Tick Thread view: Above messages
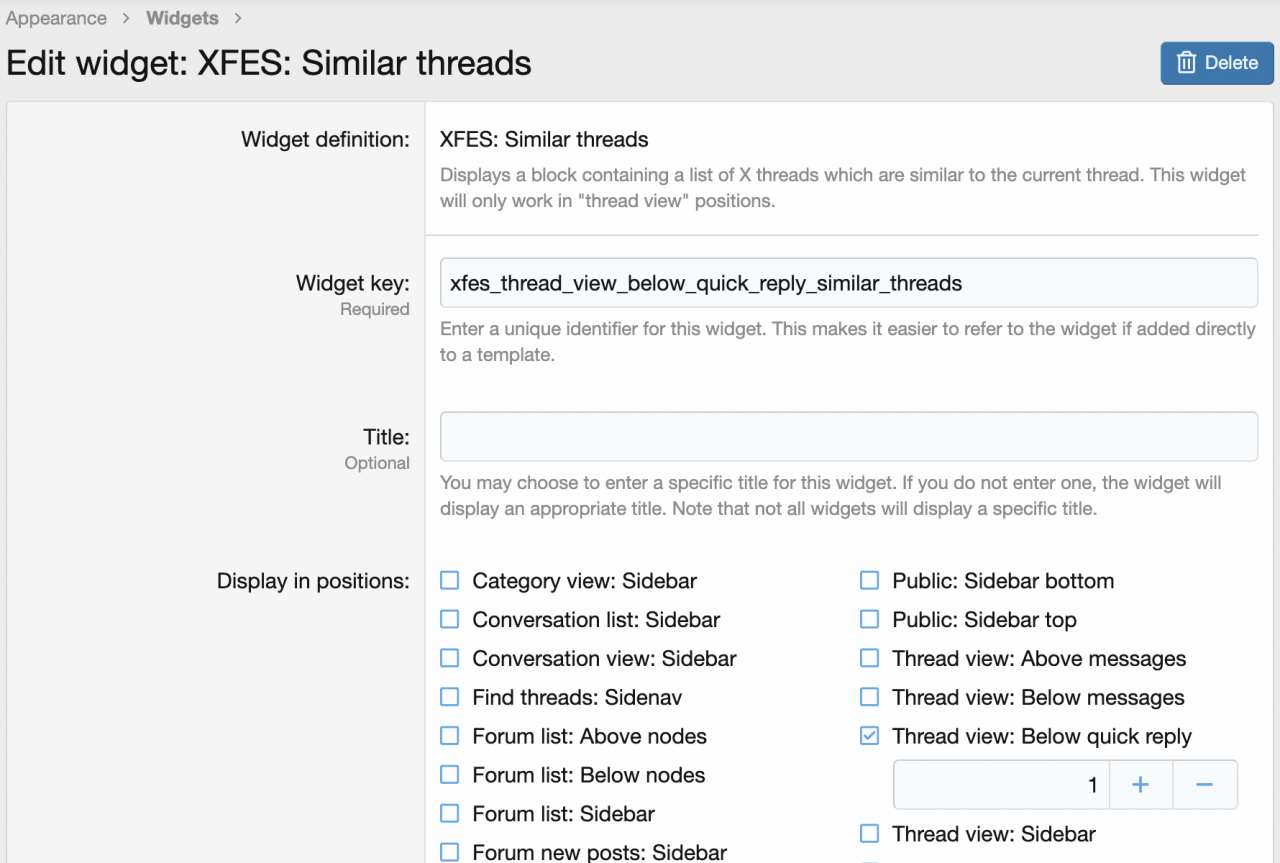The width and height of the screenshot is (1280, 863). click(x=870, y=659)
